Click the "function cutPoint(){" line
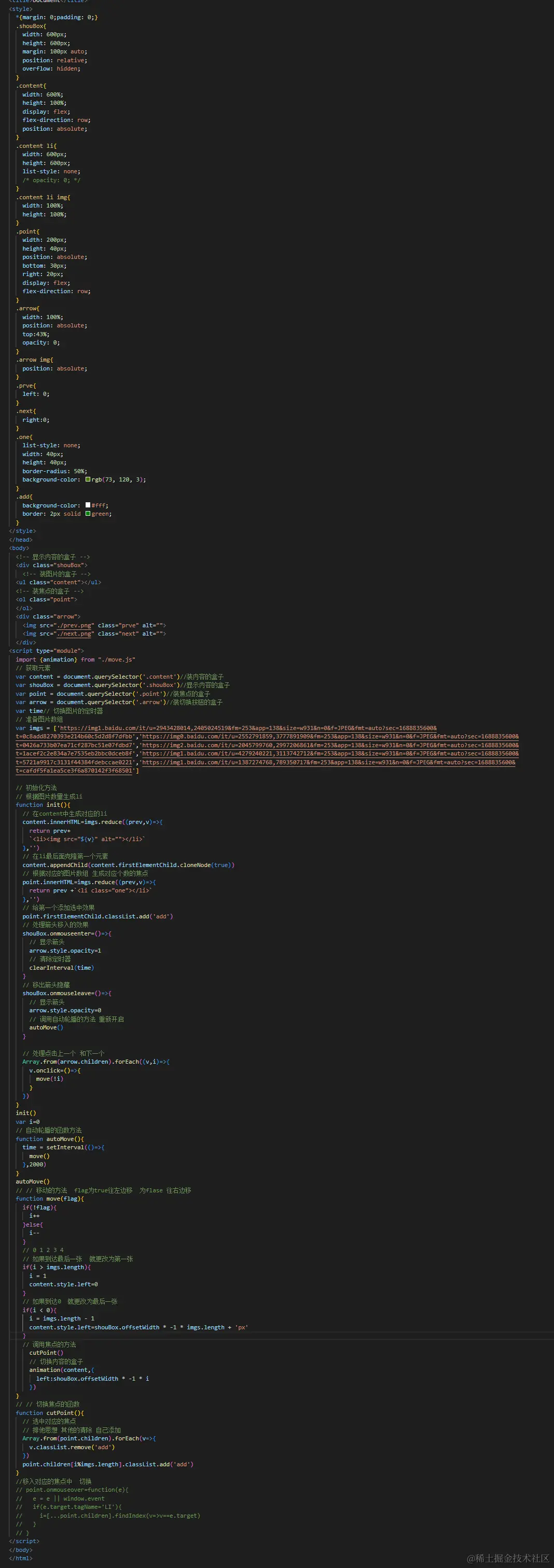 [50, 1413]
